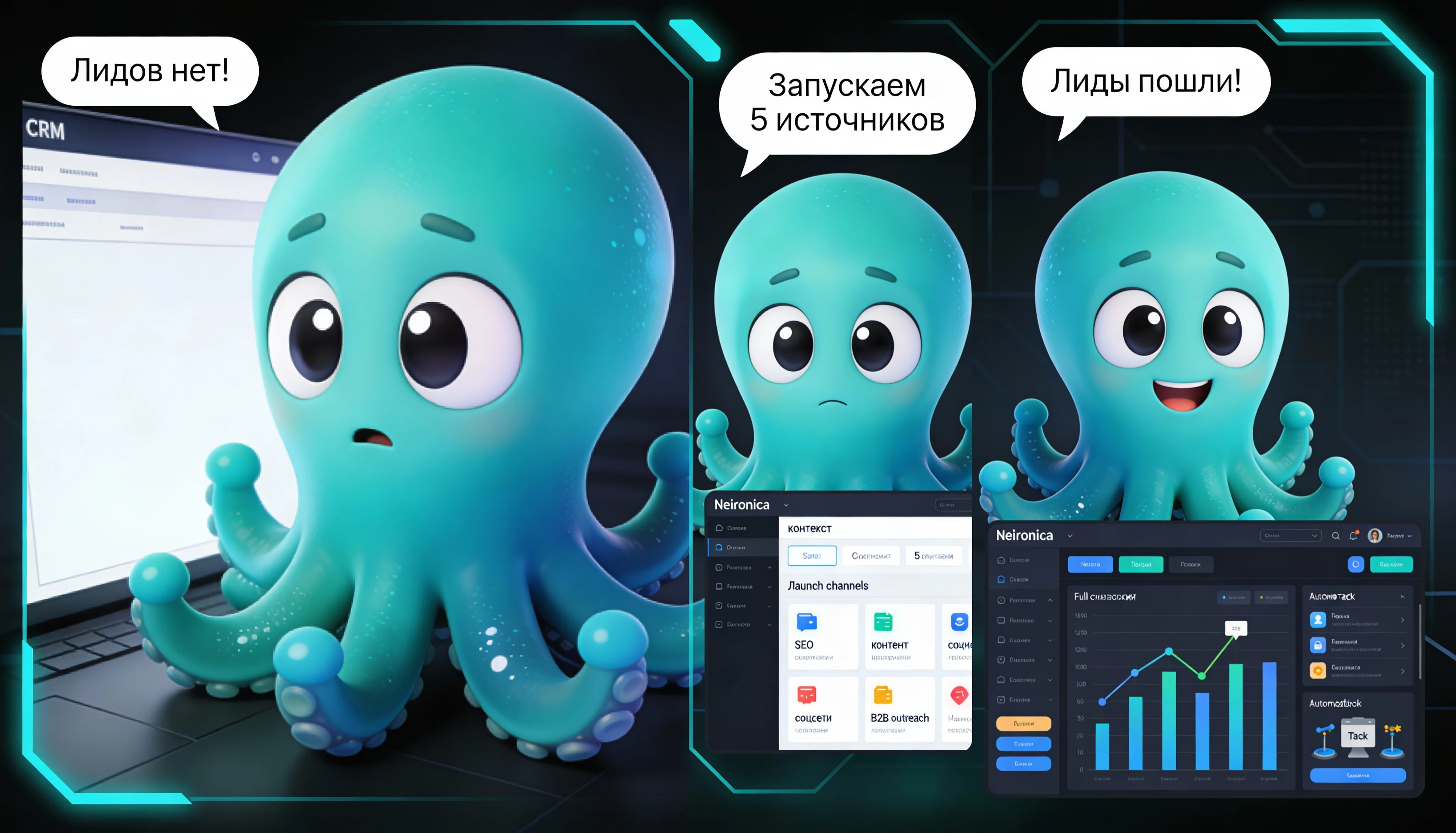Open the orange gear item in AutomoTrack list
Image resolution: width=1456 pixels, height=833 pixels.
1318,671
